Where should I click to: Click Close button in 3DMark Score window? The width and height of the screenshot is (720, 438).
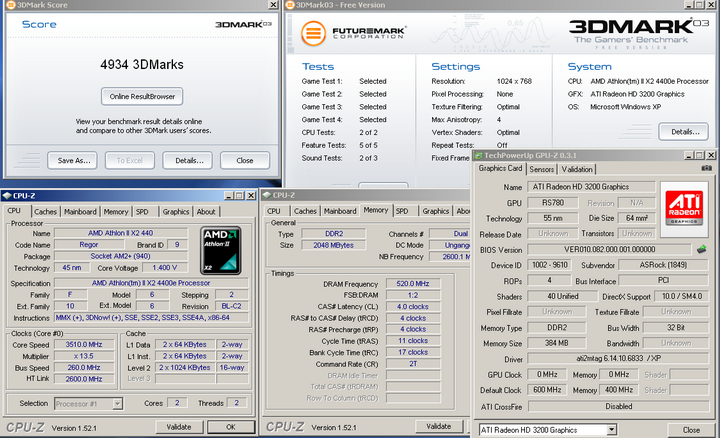(245, 160)
